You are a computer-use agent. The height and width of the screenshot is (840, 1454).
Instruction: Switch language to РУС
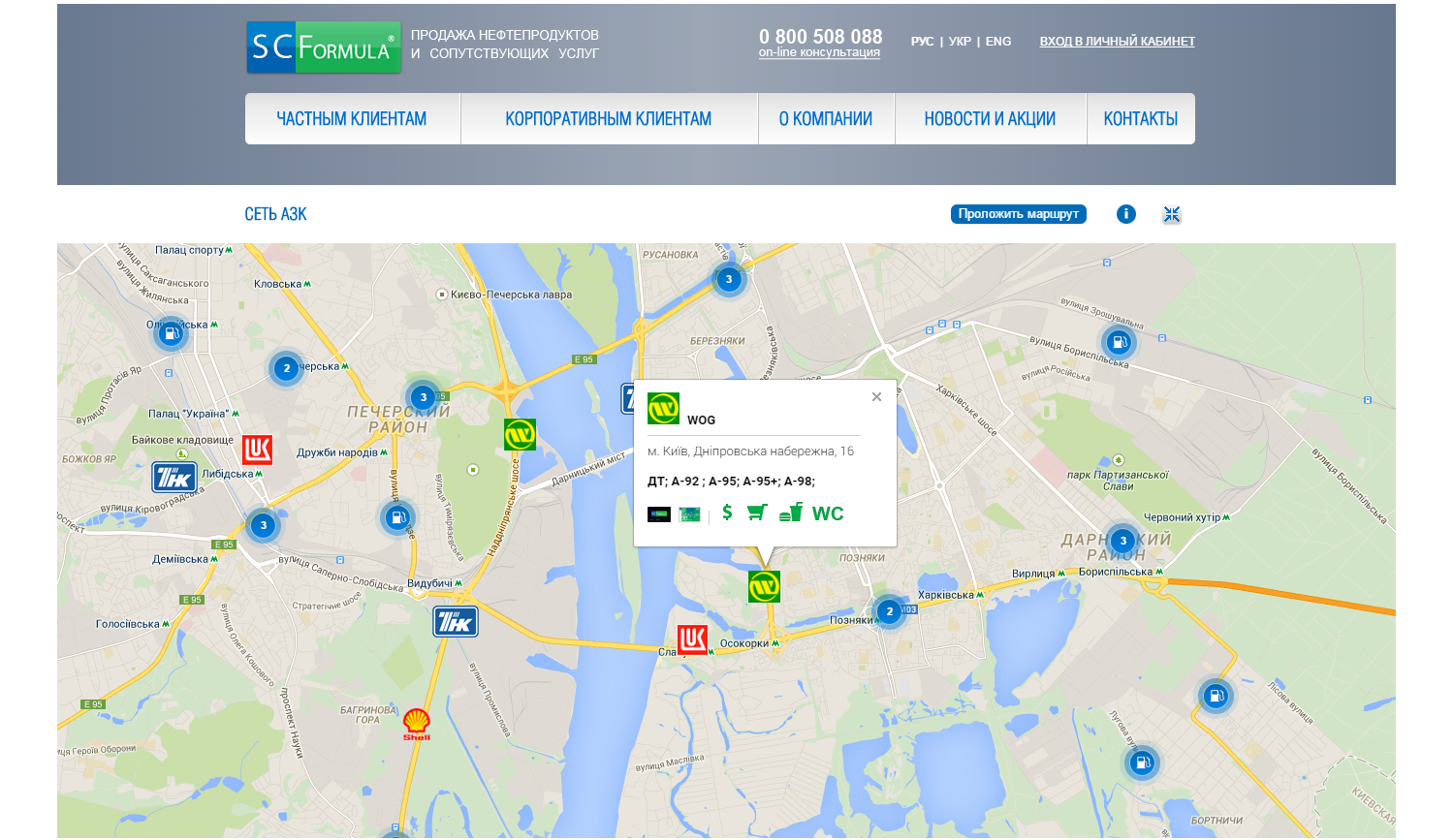click(922, 42)
